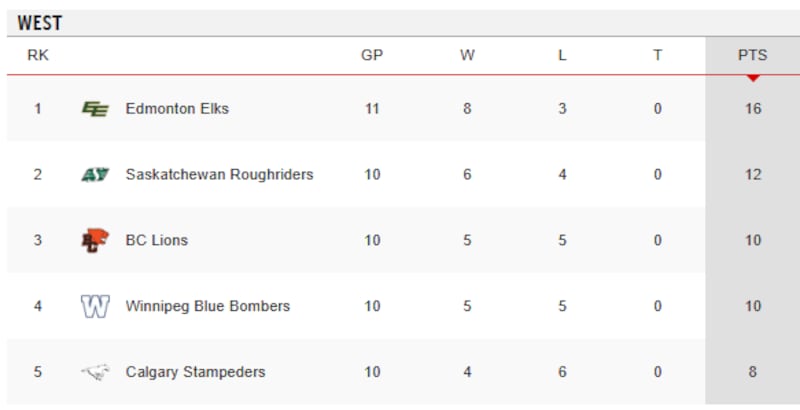This screenshot has width=800, height=410.
Task: Open the Calgary Stampeders team link
Action: click(195, 372)
